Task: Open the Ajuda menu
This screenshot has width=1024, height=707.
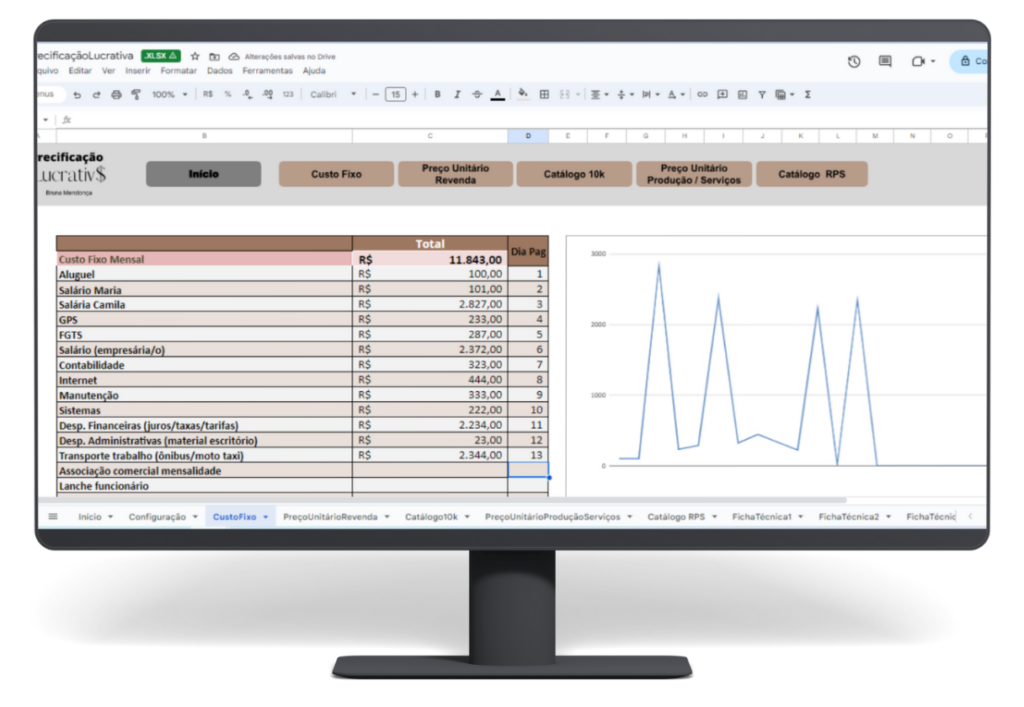Action: [x=314, y=71]
